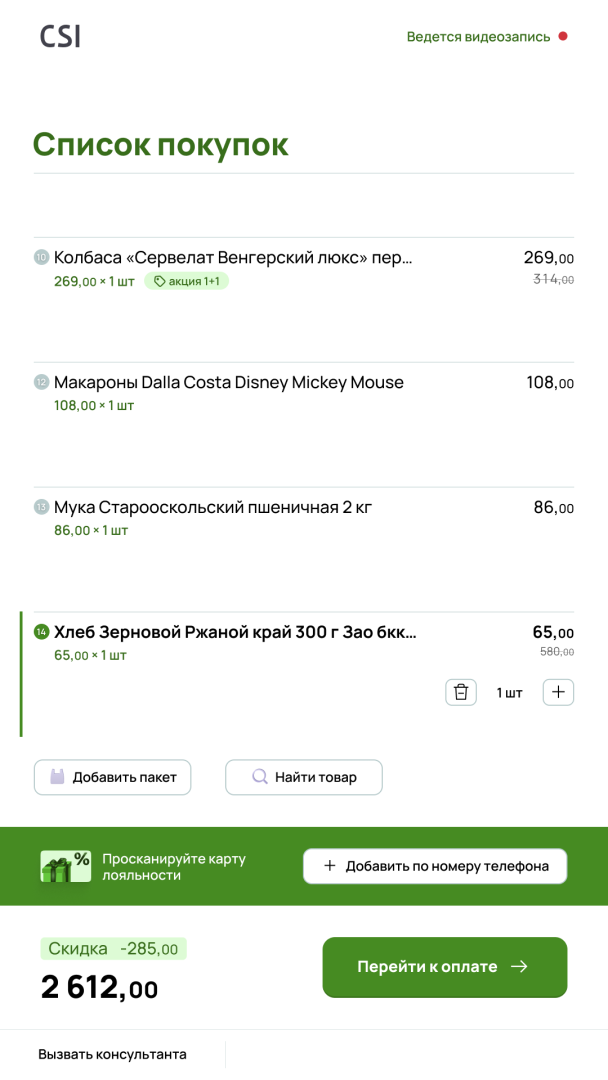Proceed with Перейти к оплате button
Screen dimensions: 608x1080
coord(444,967)
